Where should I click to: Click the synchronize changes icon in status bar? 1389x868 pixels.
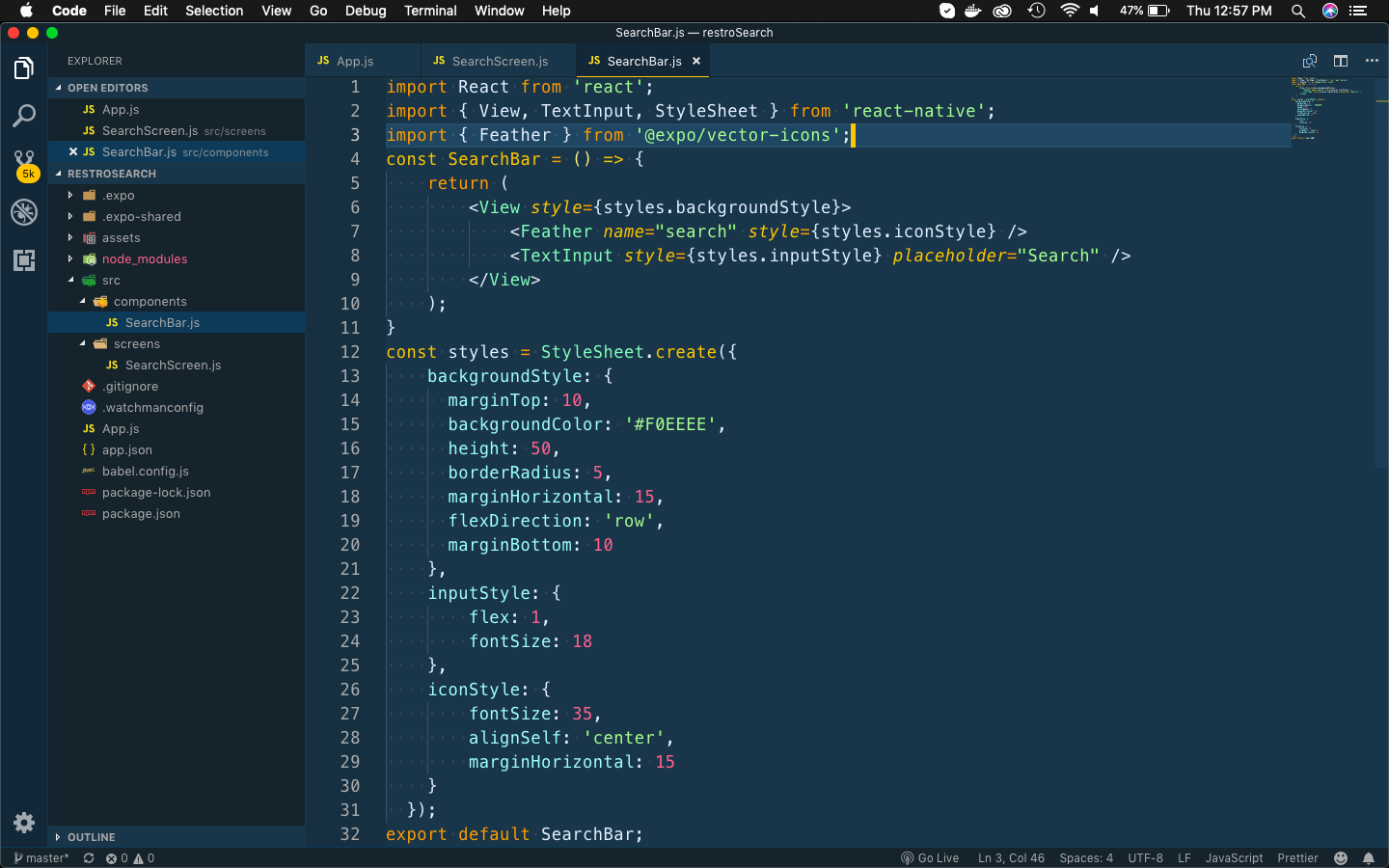pos(89,858)
